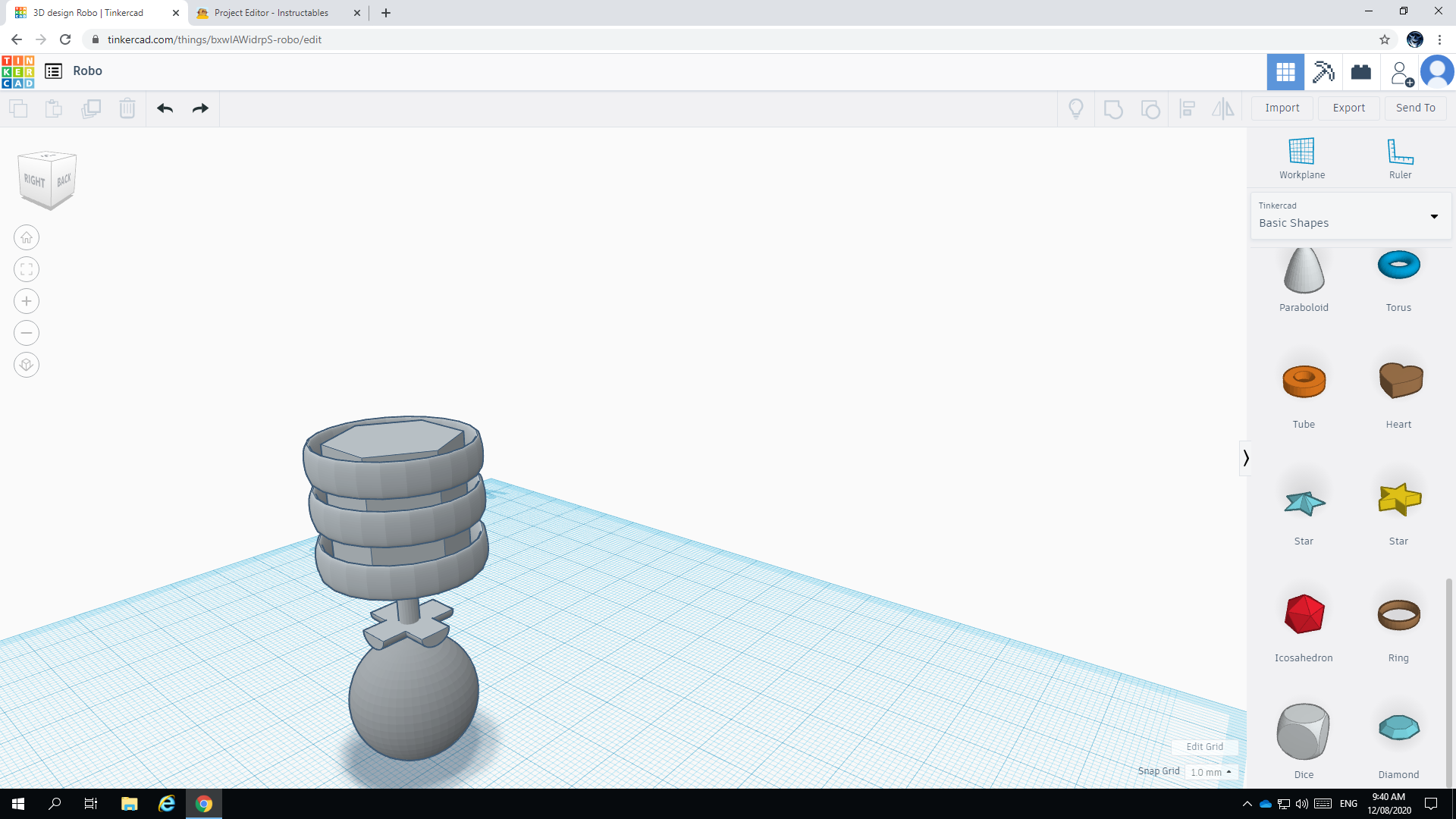Invite a collaborator via add-person icon
The image size is (1456, 819).
coord(1401,73)
